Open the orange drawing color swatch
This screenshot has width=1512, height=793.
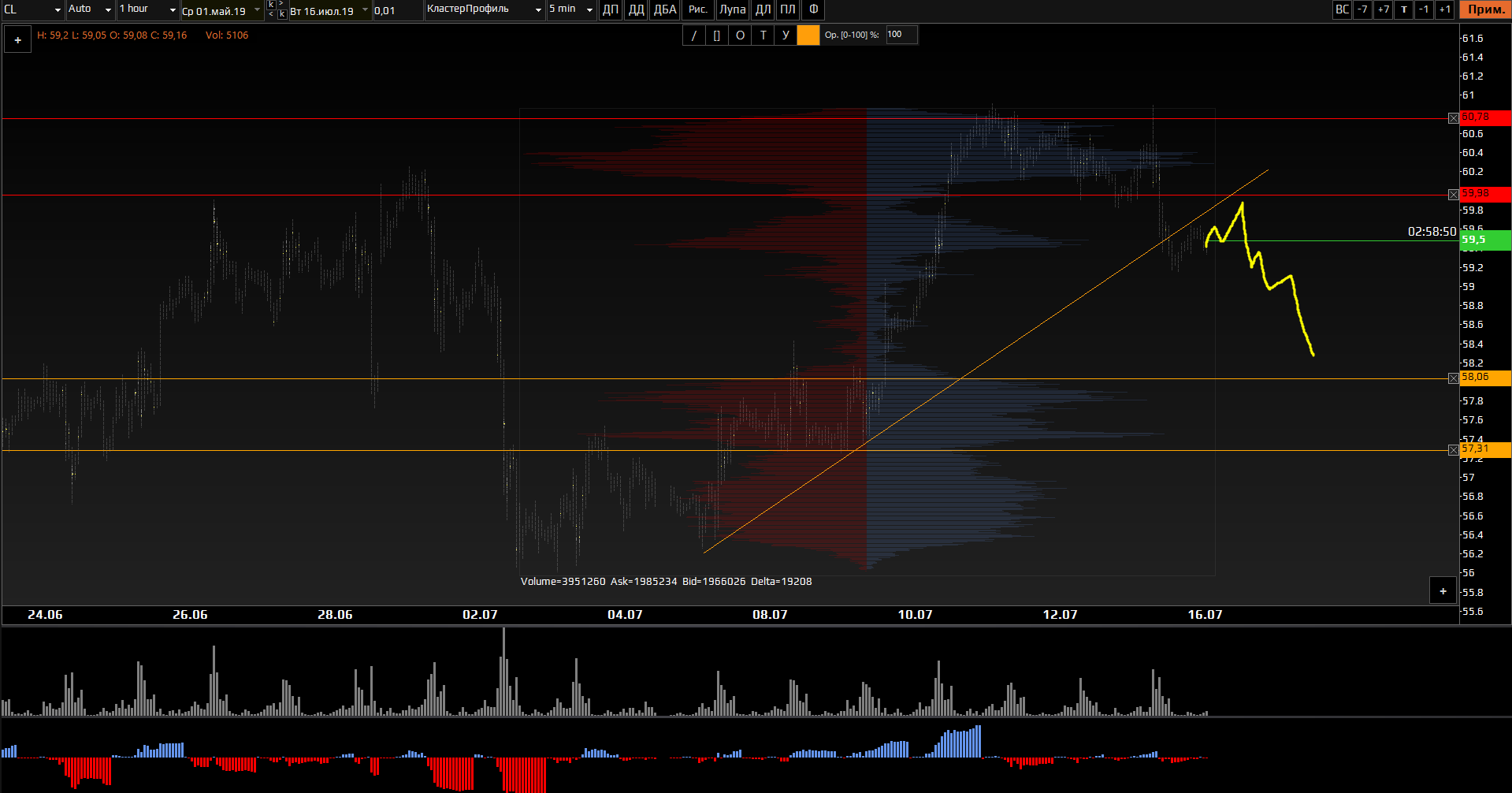pyautogui.click(x=808, y=35)
